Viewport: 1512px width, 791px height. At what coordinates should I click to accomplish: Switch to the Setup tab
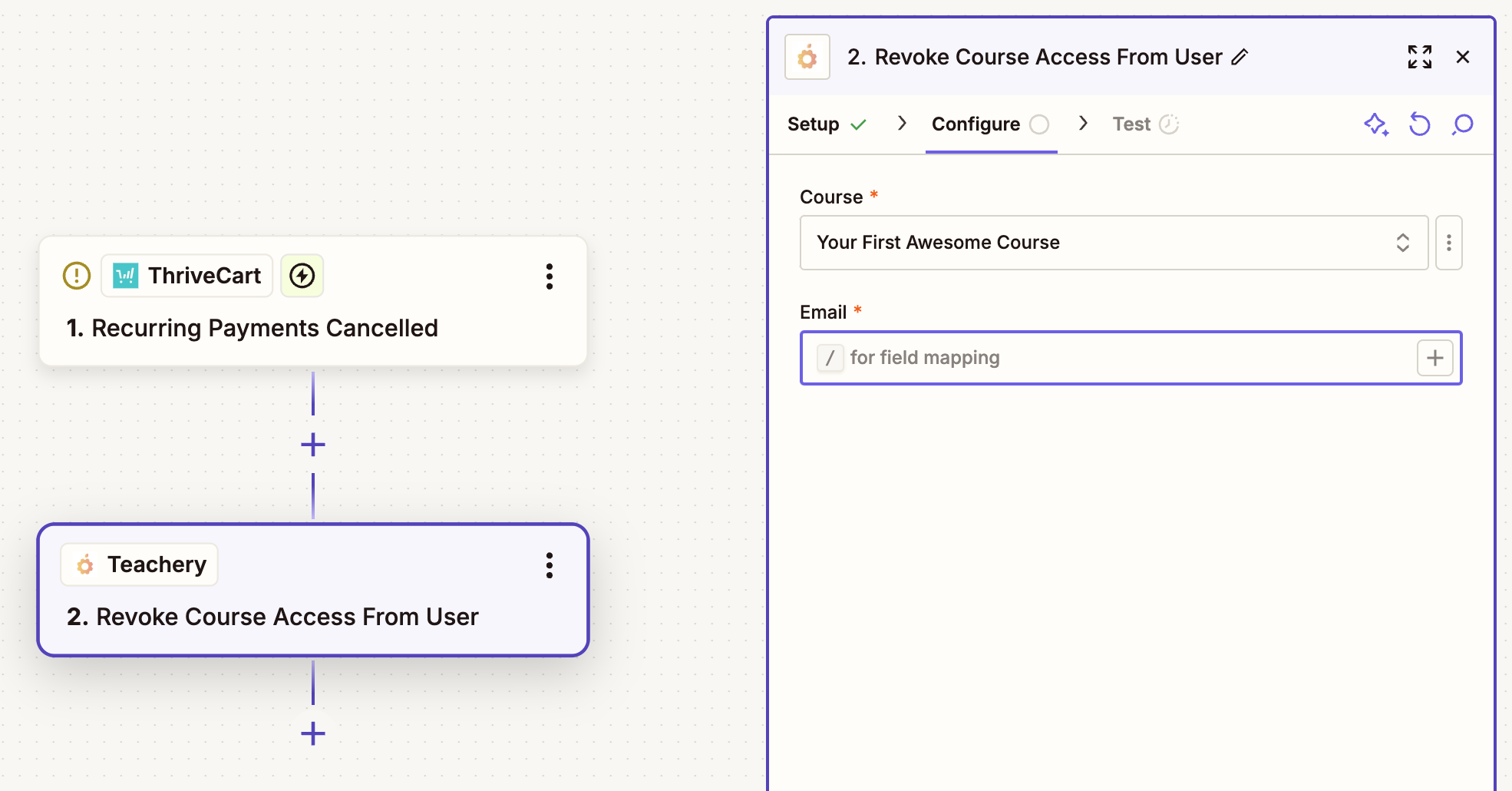827,124
